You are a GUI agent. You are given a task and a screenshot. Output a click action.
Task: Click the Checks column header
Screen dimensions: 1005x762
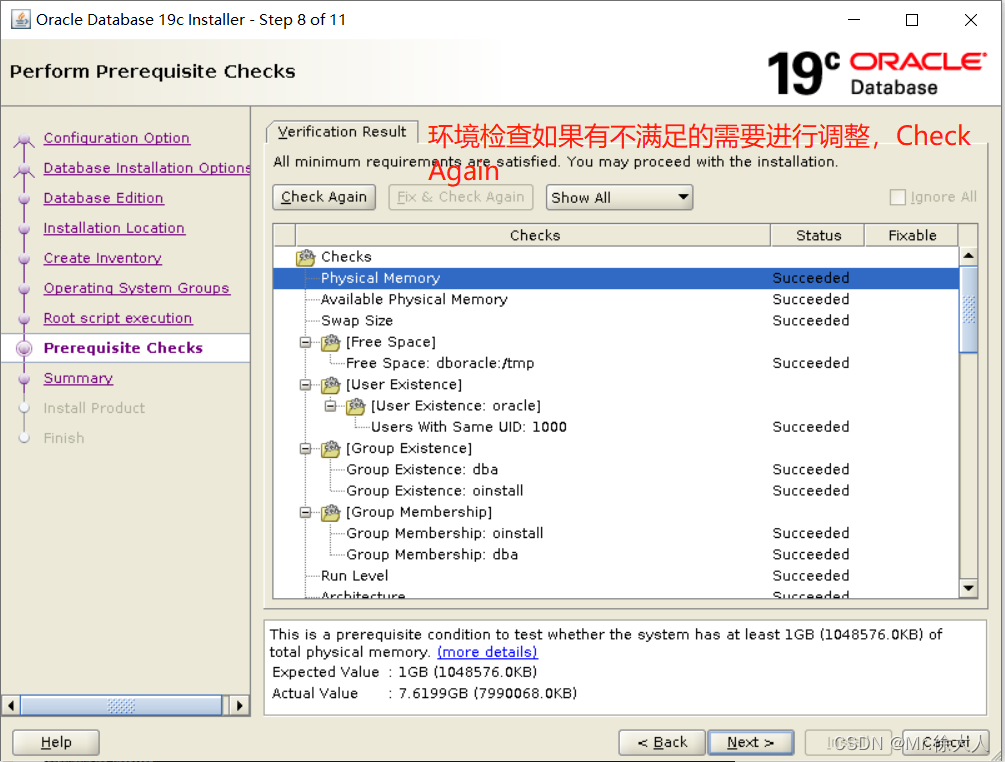[x=533, y=235]
